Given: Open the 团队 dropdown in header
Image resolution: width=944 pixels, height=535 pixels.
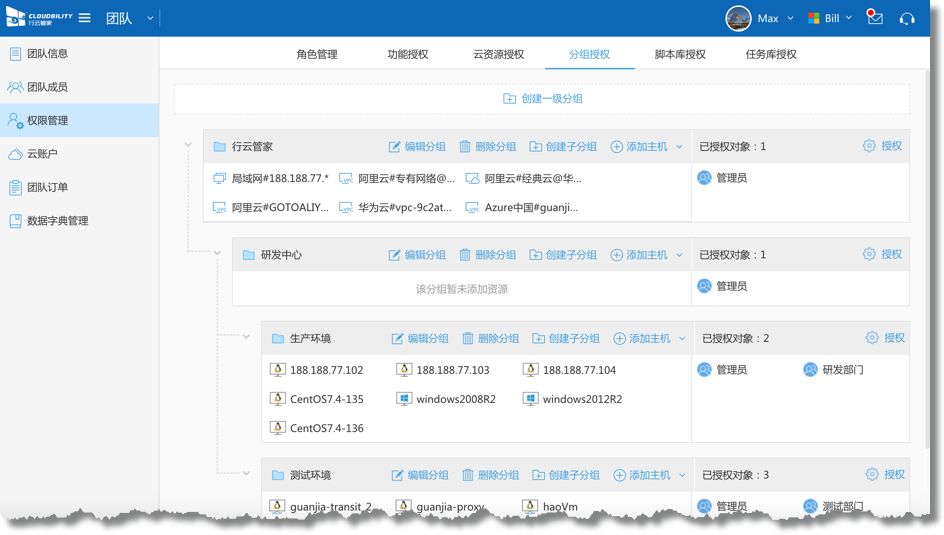Looking at the screenshot, I should point(150,18).
